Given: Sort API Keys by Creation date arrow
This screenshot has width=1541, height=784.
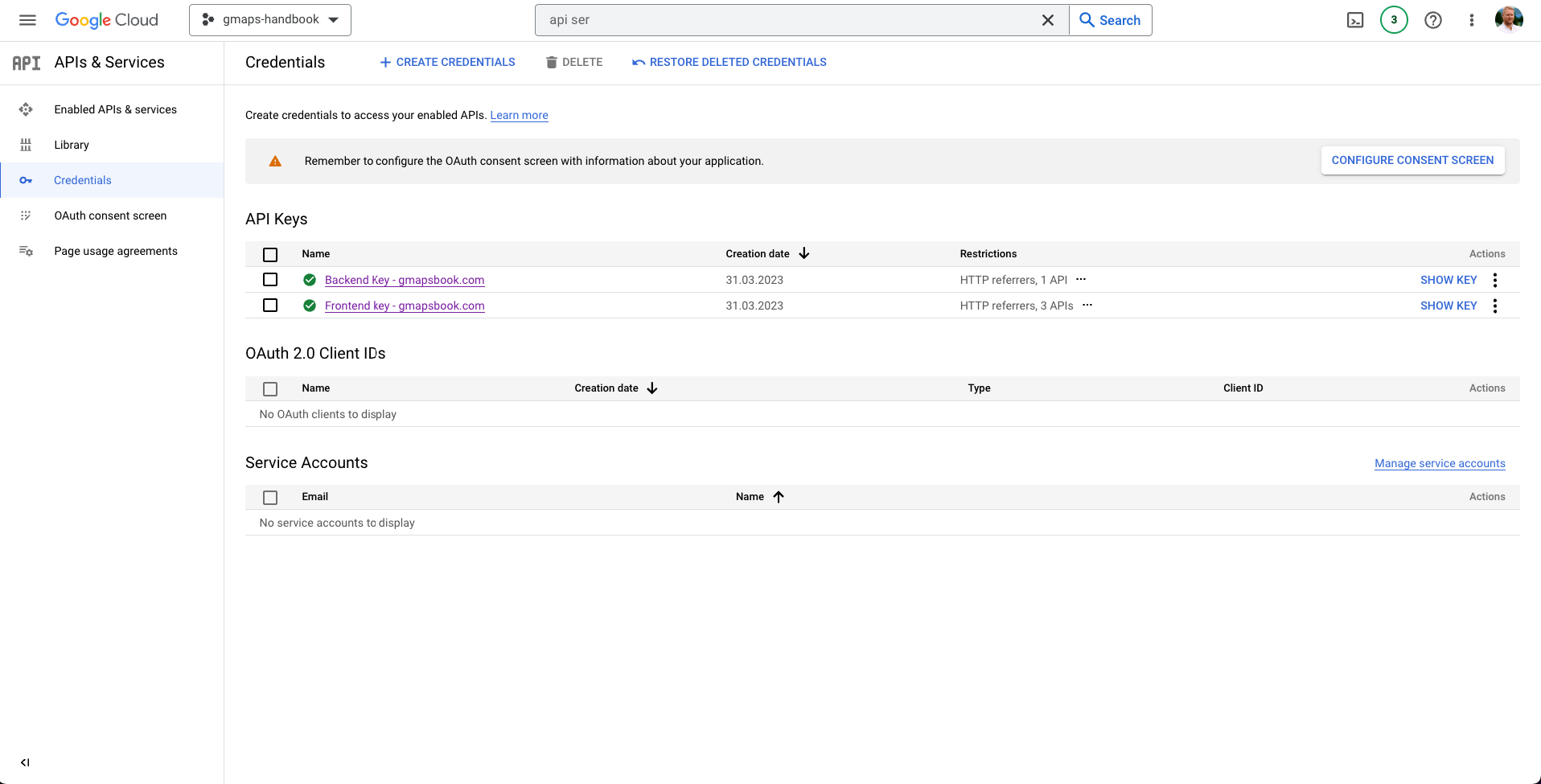Looking at the screenshot, I should pyautogui.click(x=804, y=253).
